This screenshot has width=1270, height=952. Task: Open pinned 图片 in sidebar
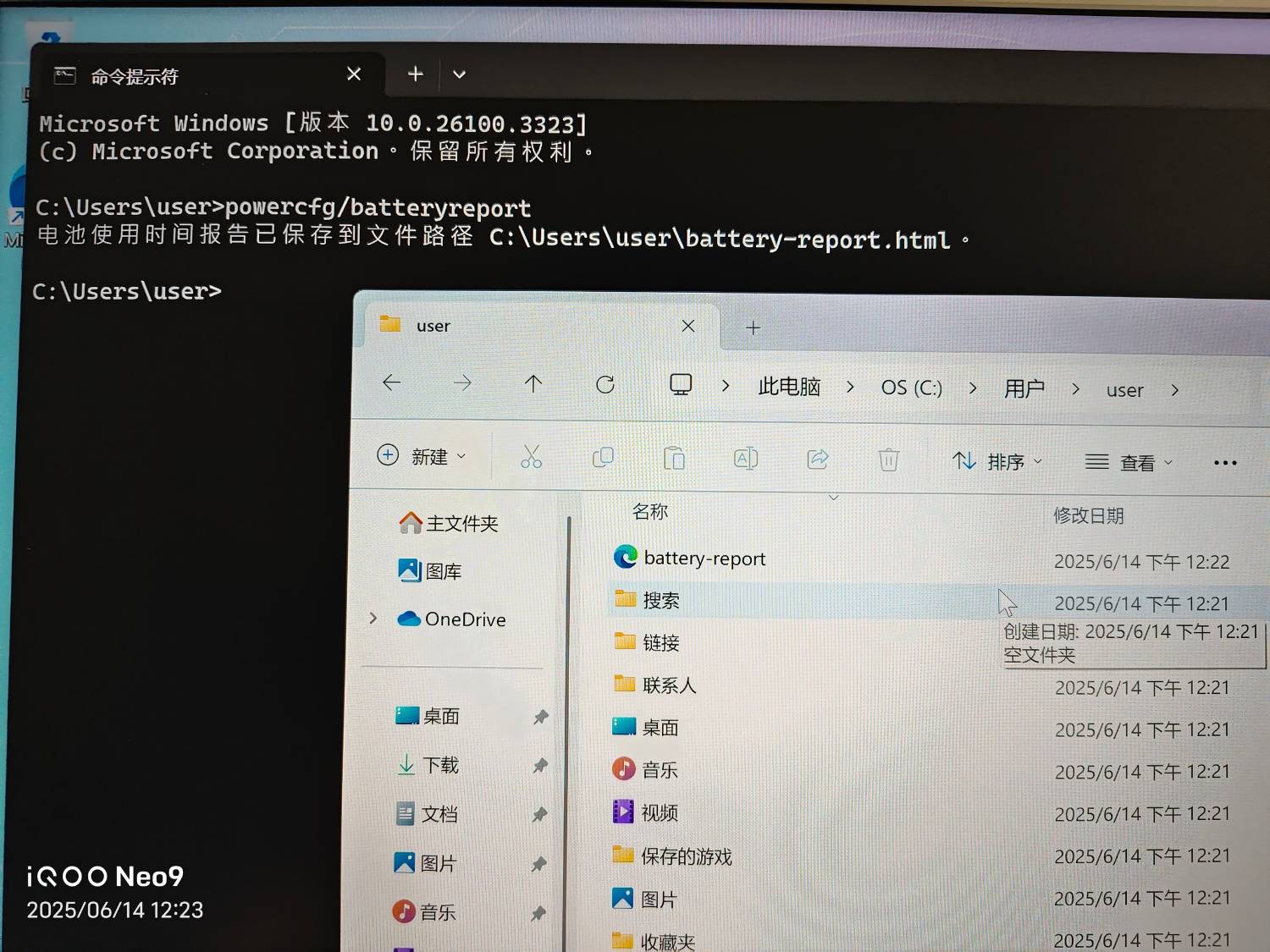click(x=425, y=863)
